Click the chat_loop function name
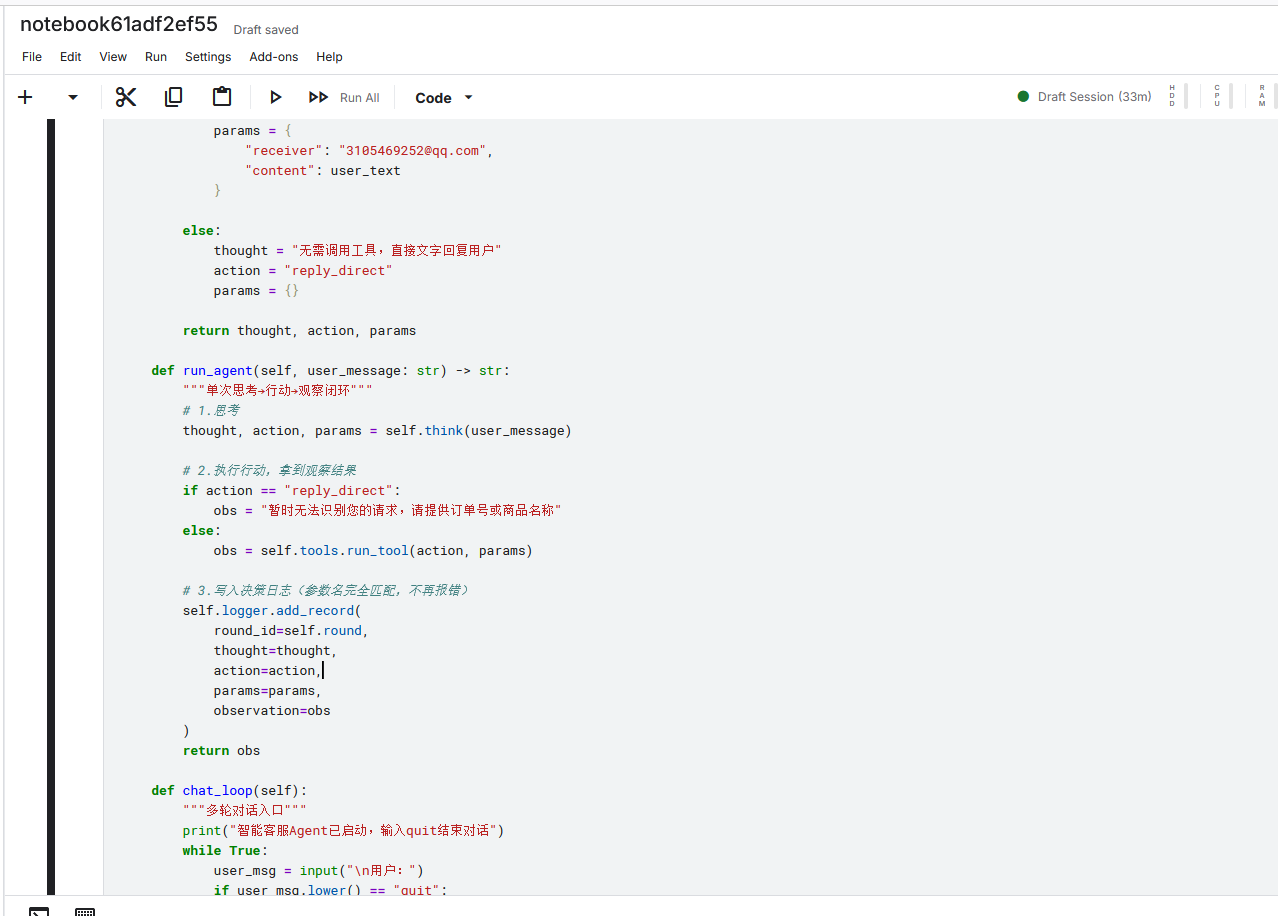 218,791
